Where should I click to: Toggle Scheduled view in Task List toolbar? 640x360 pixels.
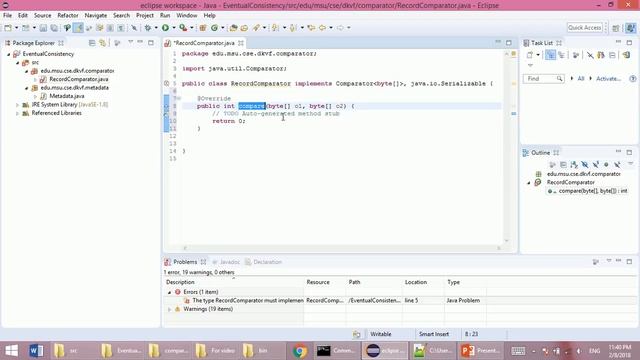pos(562,55)
